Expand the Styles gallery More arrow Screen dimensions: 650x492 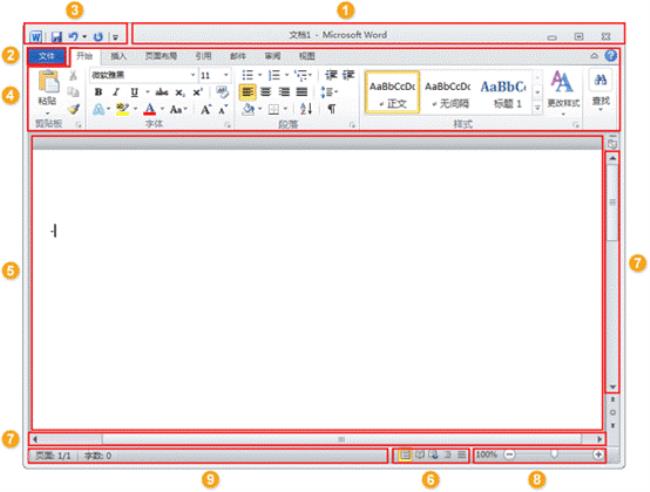pyautogui.click(x=537, y=108)
